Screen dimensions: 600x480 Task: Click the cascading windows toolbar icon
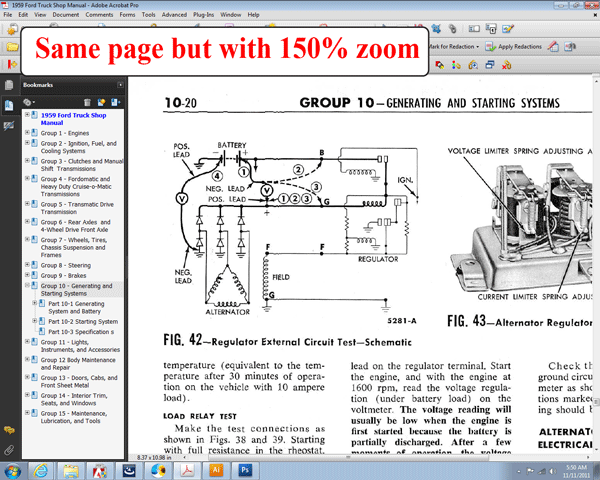pos(490,65)
